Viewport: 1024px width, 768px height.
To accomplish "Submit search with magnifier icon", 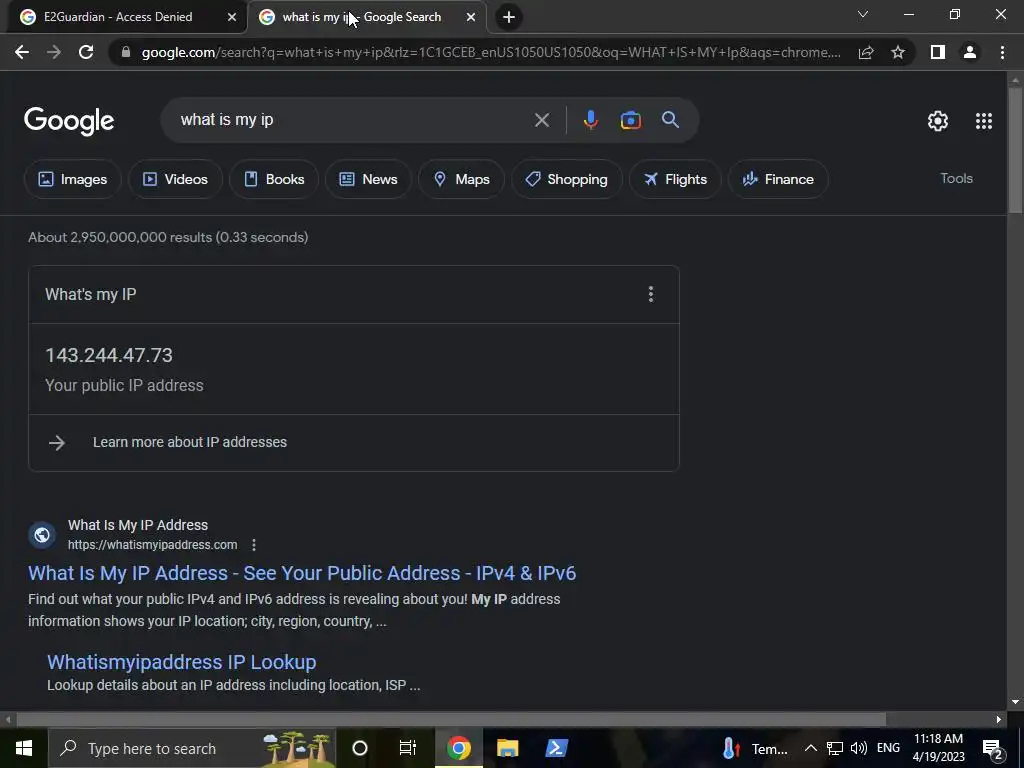I will point(670,120).
